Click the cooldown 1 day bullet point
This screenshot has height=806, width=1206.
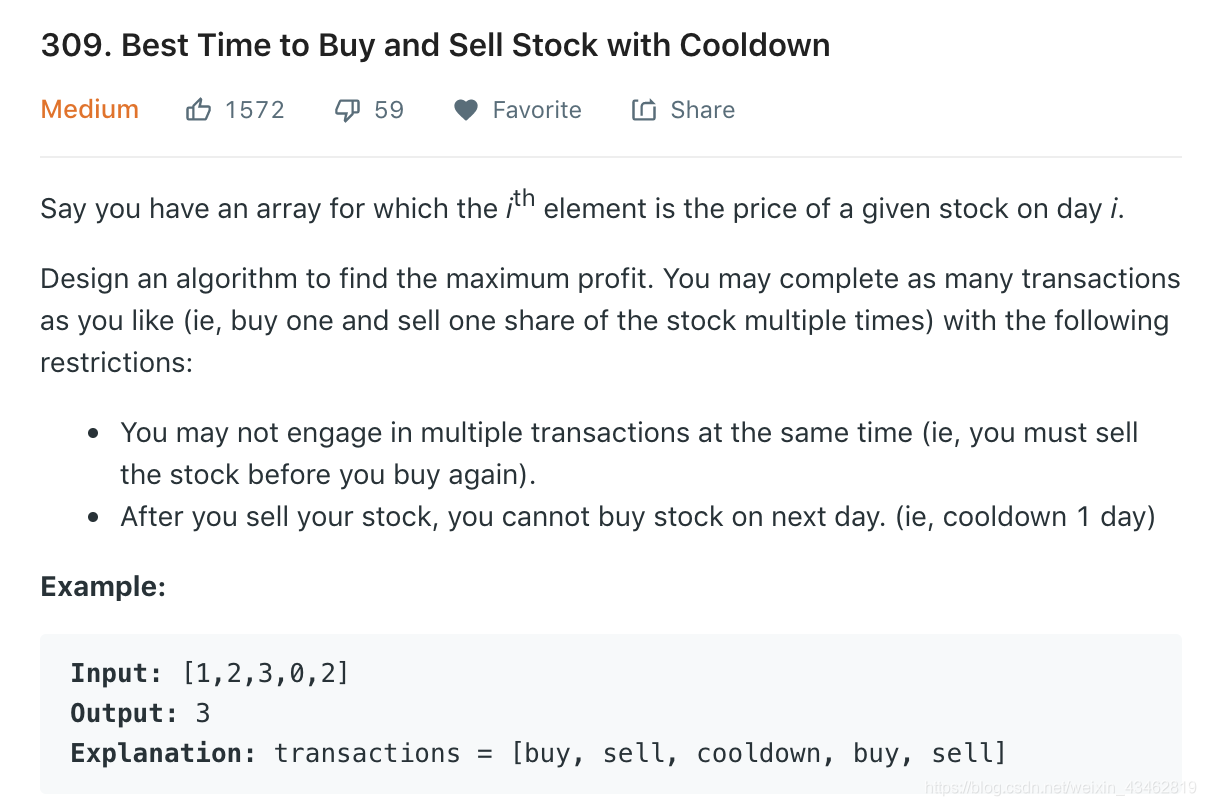pos(637,517)
